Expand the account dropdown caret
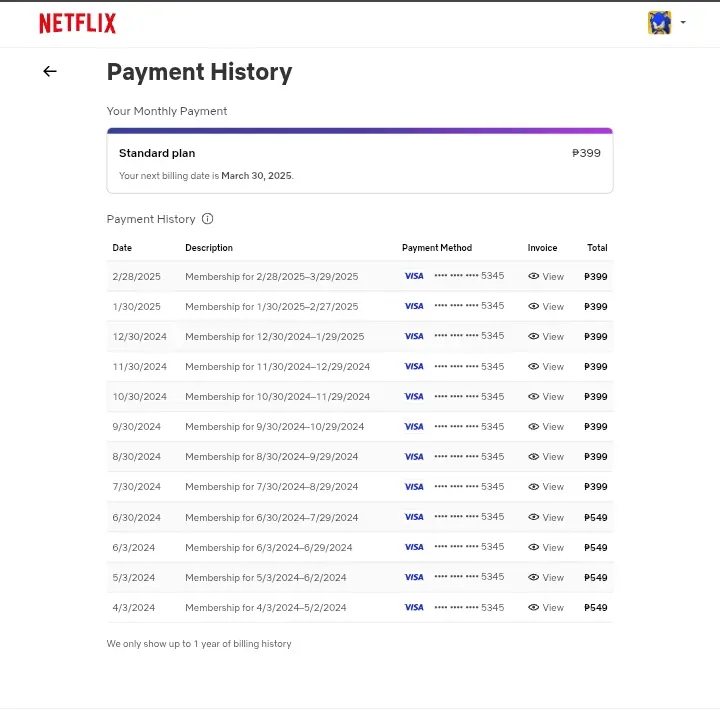Screen dimensions: 720x711 683,22
